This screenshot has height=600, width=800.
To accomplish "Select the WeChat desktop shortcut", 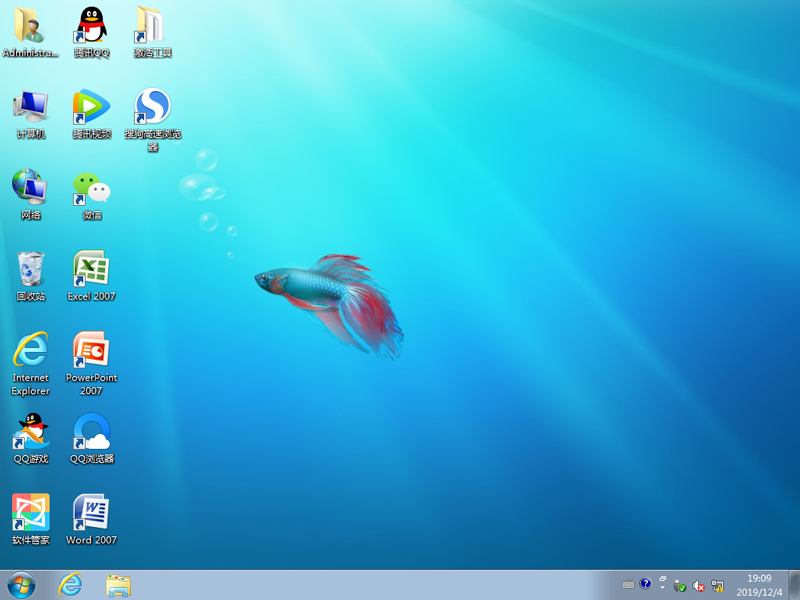I will pyautogui.click(x=91, y=188).
